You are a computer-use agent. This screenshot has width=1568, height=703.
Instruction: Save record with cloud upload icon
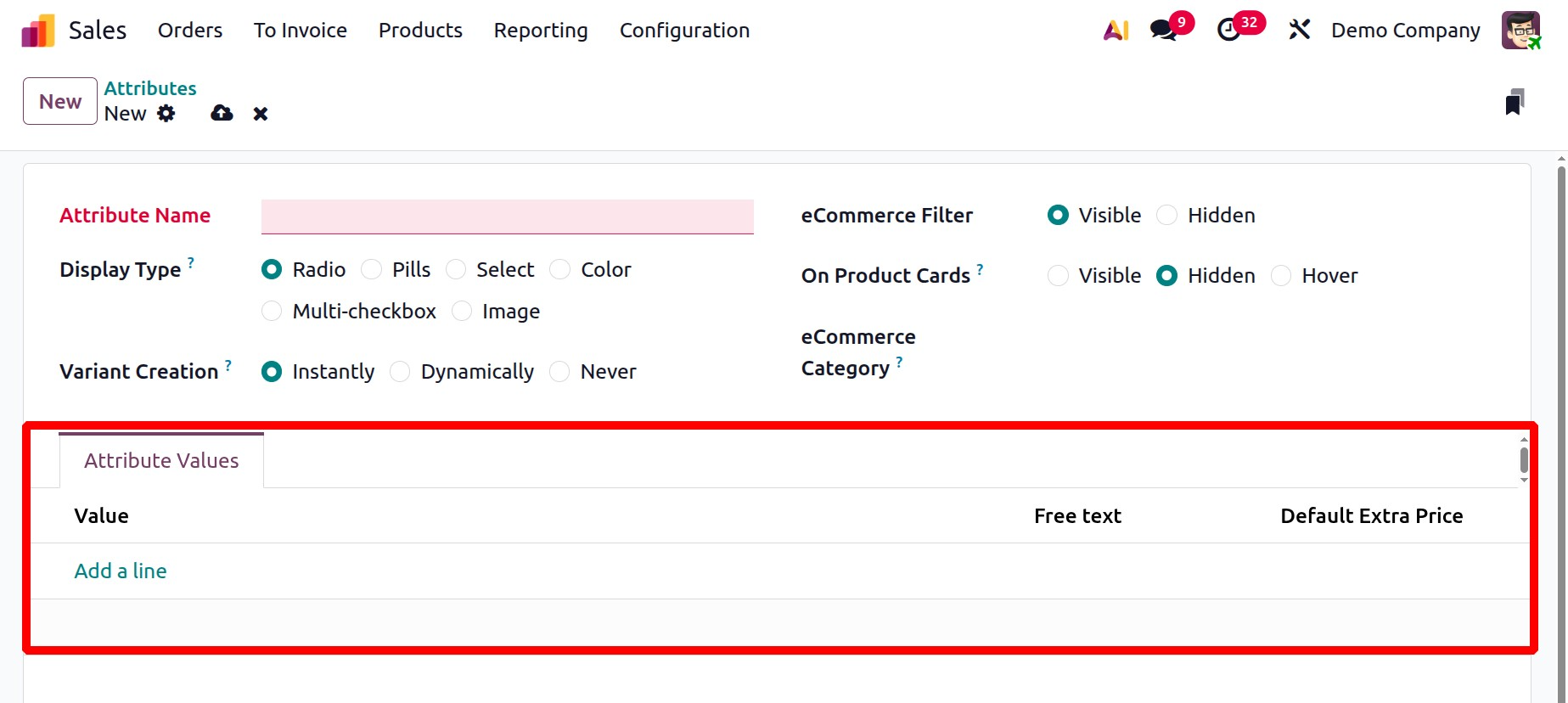(222, 114)
